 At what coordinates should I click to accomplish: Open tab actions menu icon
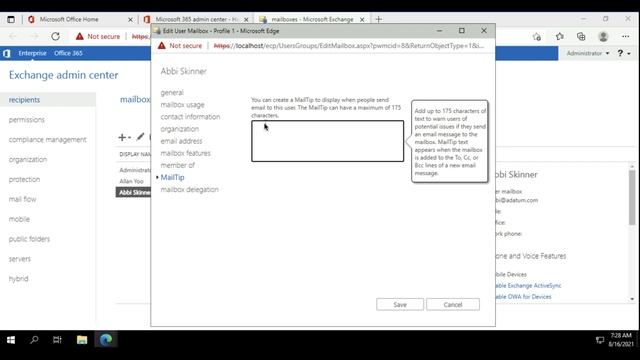[11, 19]
